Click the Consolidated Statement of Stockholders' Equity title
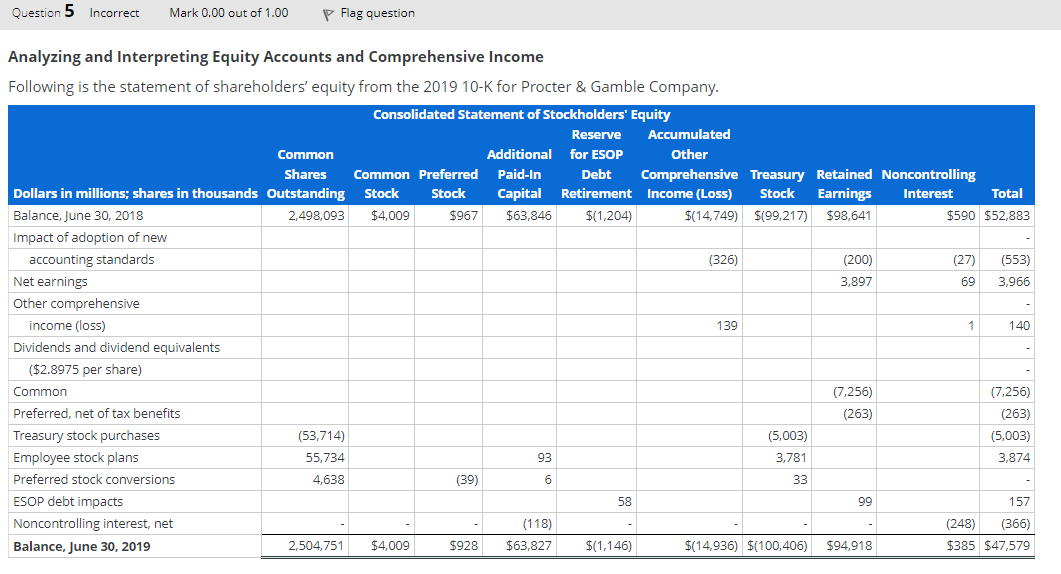 (x=522, y=114)
